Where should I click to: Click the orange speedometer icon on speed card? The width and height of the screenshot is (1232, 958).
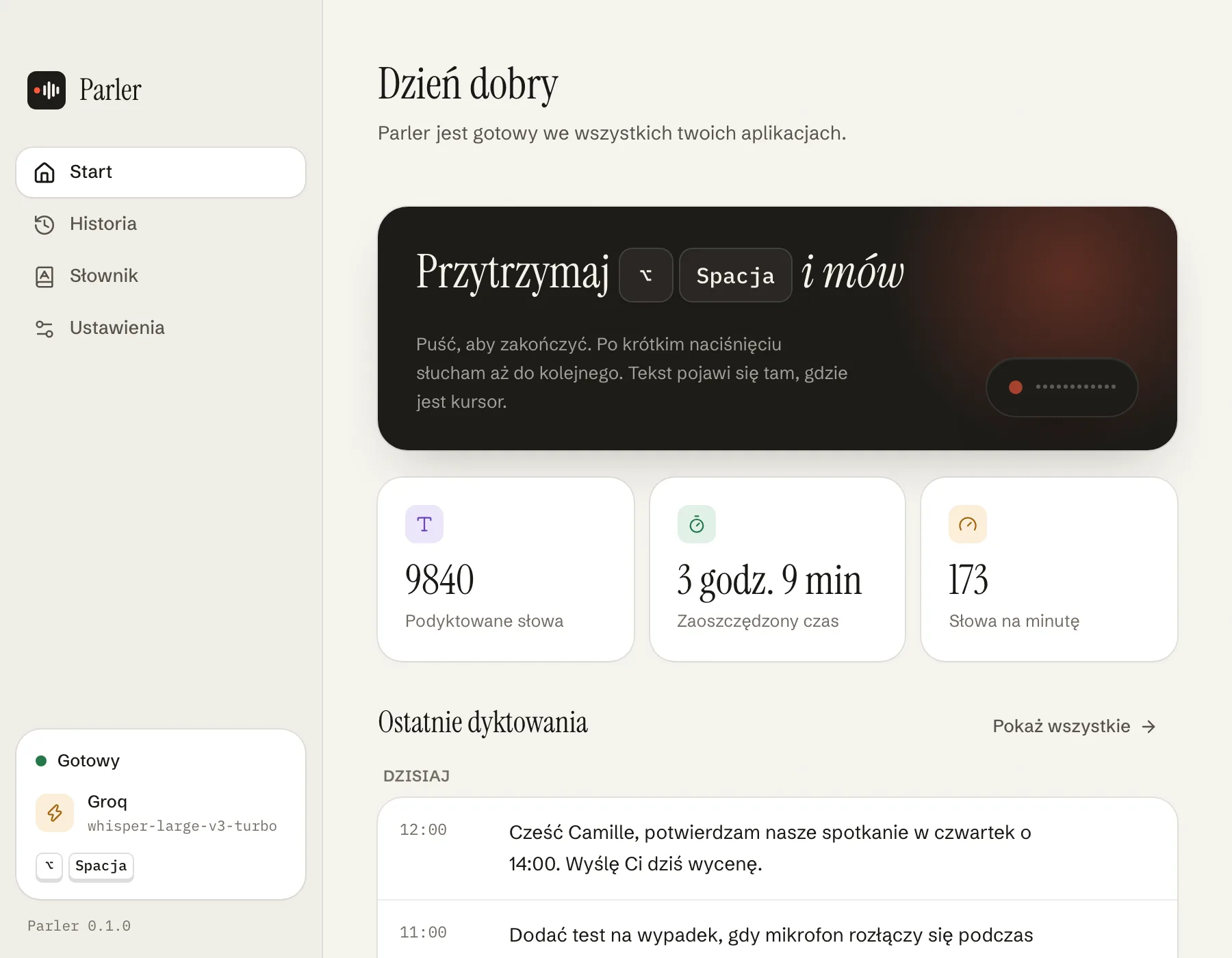[968, 524]
